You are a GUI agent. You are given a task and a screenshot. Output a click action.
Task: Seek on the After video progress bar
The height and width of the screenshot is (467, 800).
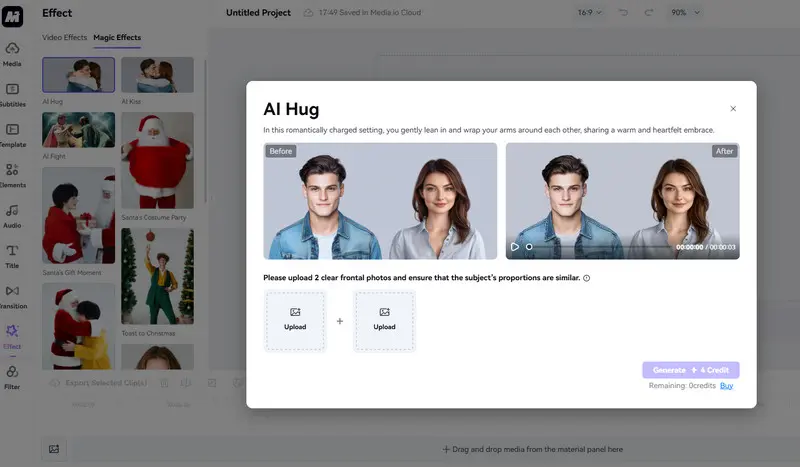coord(600,247)
